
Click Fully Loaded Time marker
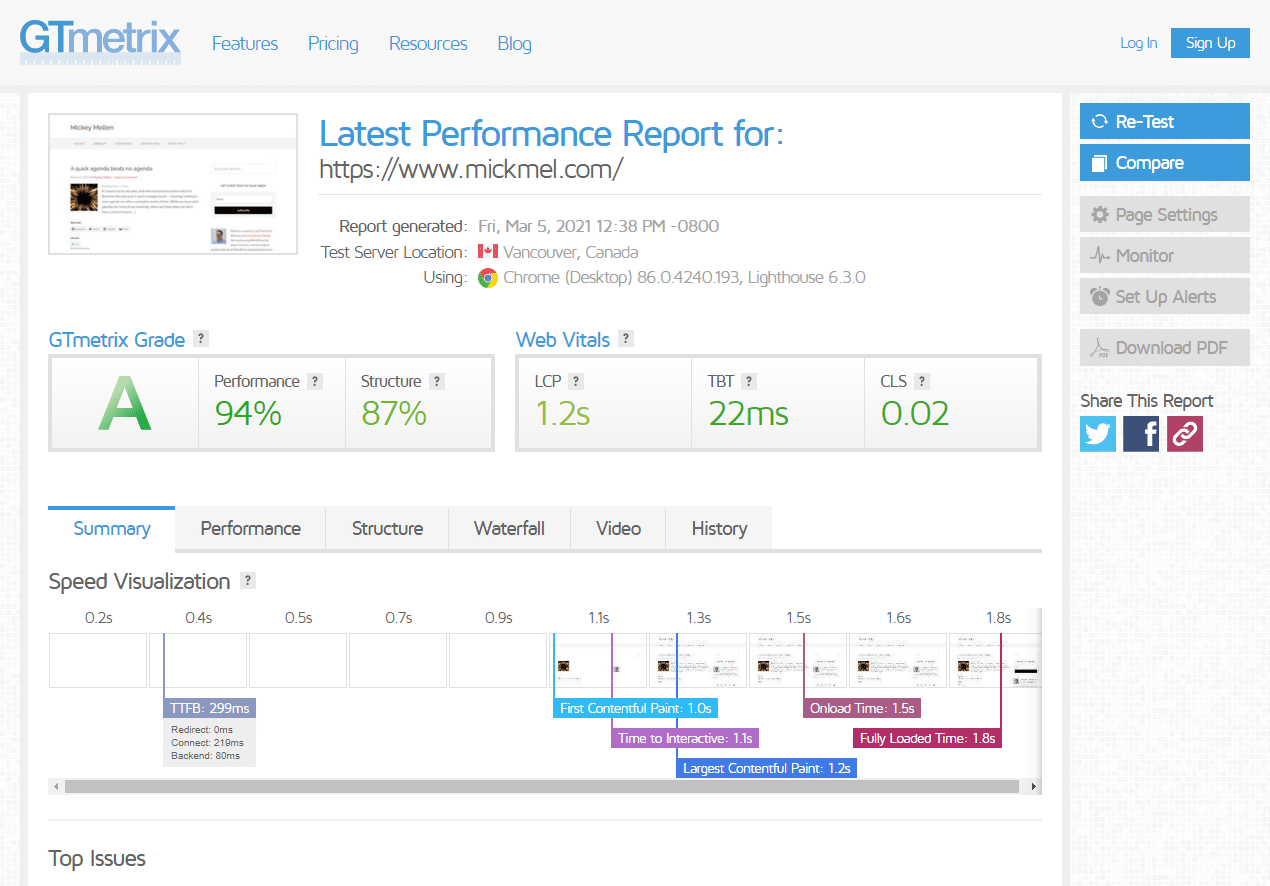pos(927,738)
